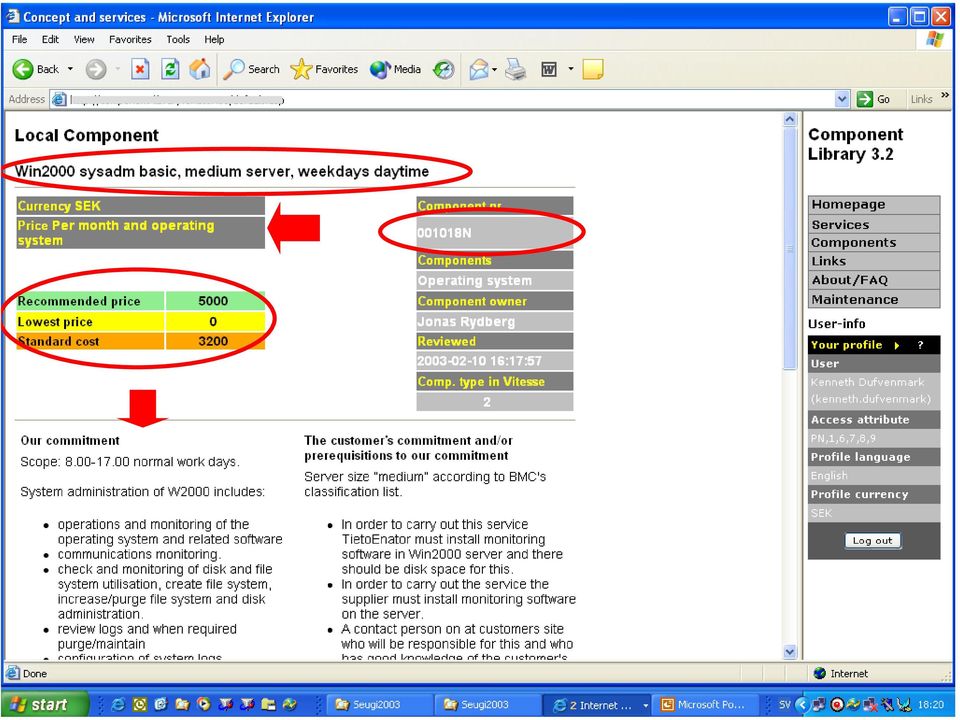The width and height of the screenshot is (960, 720).
Task: Open the Edit menu
Action: [x=50, y=39]
